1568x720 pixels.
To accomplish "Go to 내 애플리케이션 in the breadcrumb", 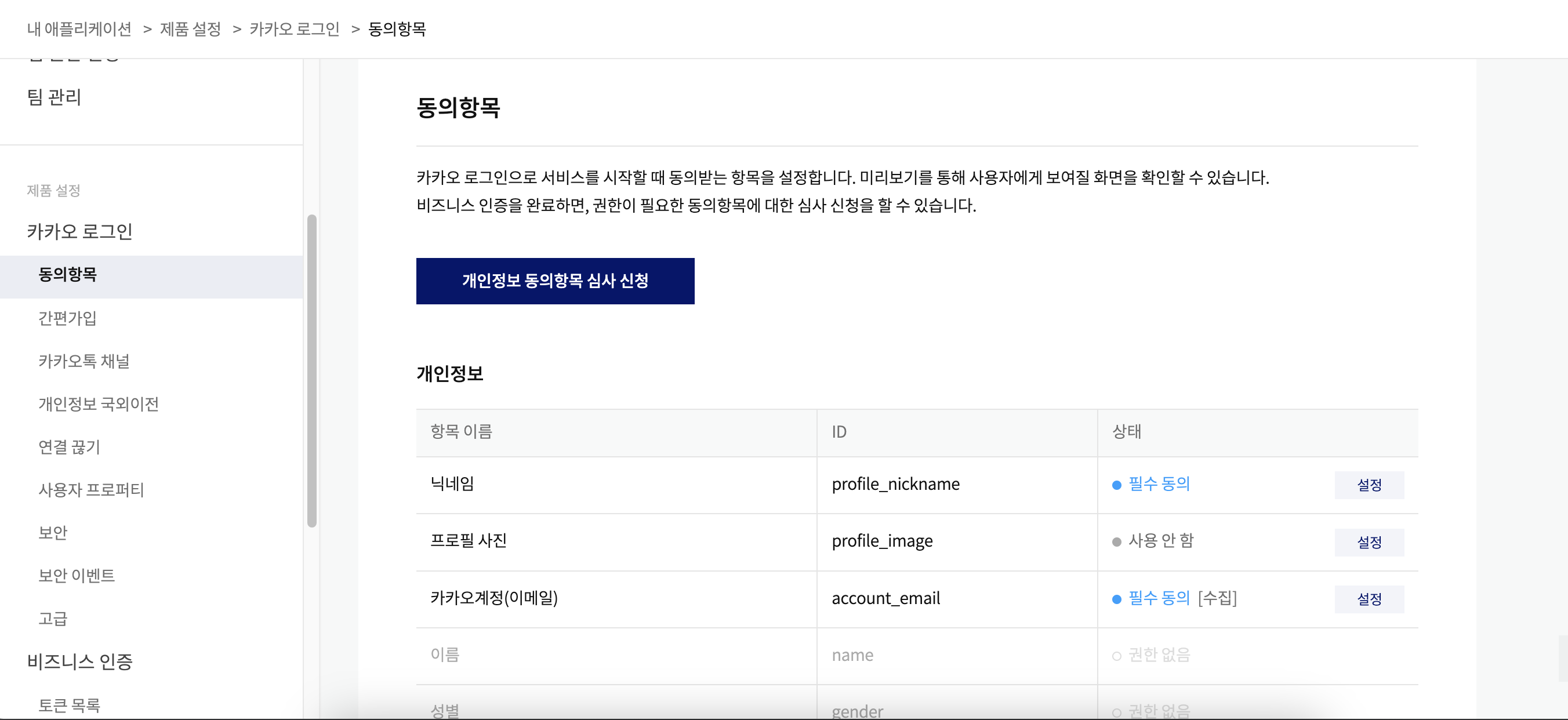I will coord(79,28).
